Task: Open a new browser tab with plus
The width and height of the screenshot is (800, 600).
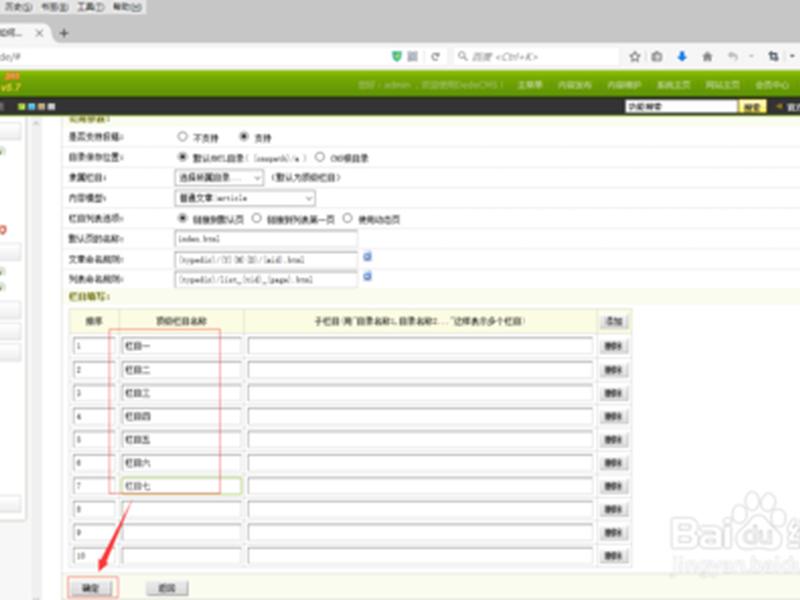Action: point(64,33)
